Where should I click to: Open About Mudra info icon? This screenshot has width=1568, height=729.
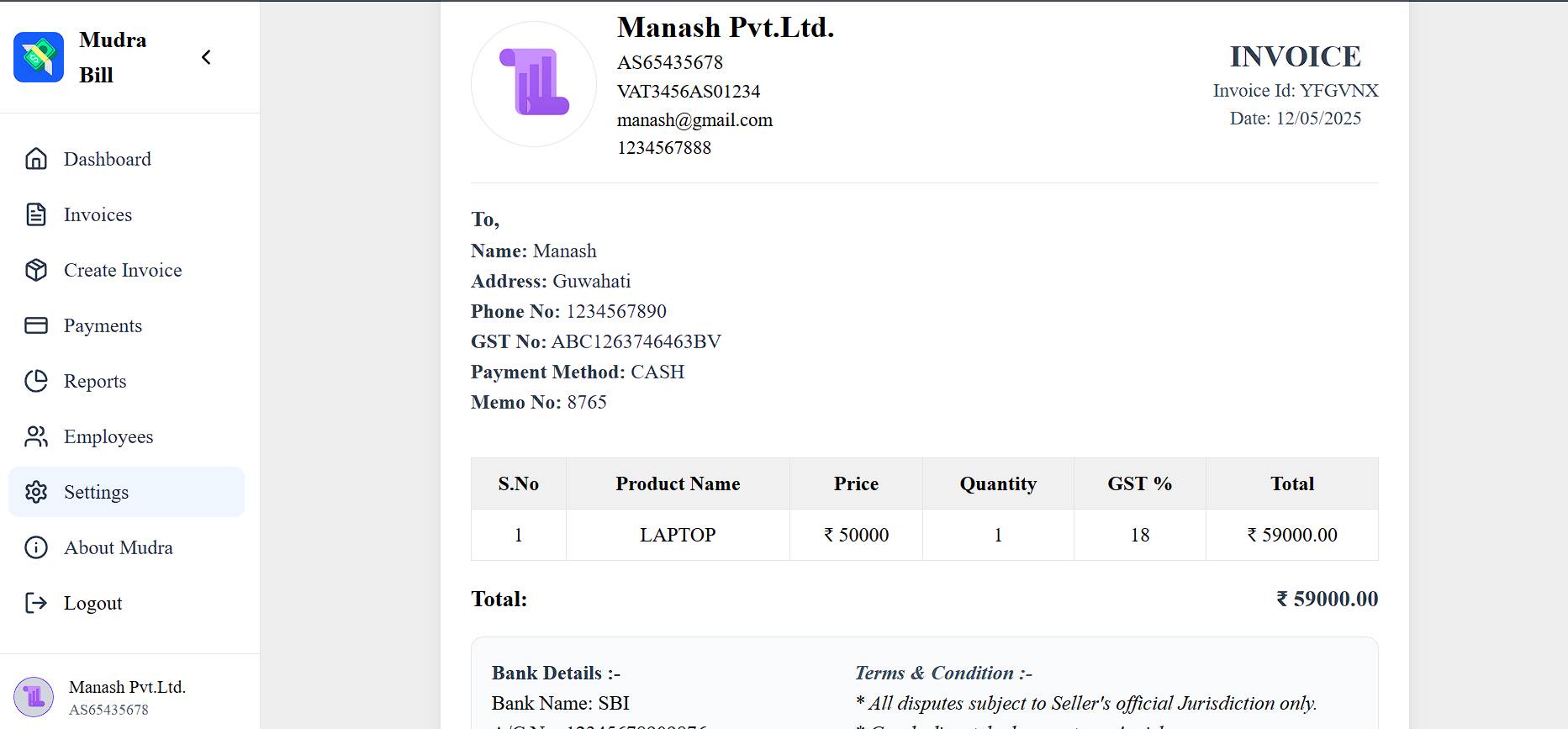click(x=37, y=547)
